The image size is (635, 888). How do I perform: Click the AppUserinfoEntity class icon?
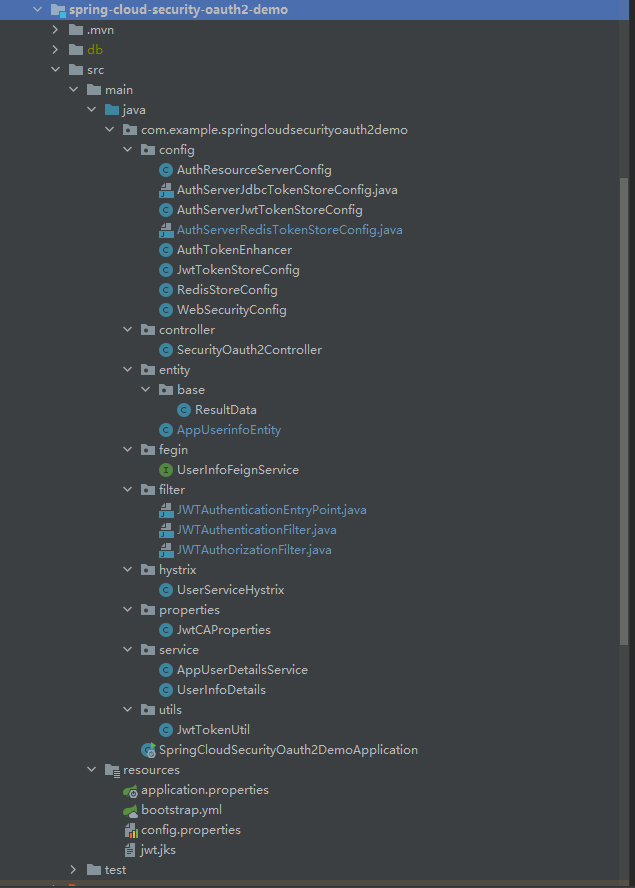coord(165,430)
